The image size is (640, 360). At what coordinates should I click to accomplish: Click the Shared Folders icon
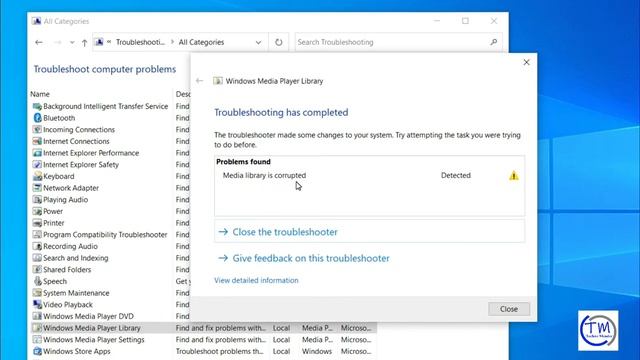(x=37, y=270)
